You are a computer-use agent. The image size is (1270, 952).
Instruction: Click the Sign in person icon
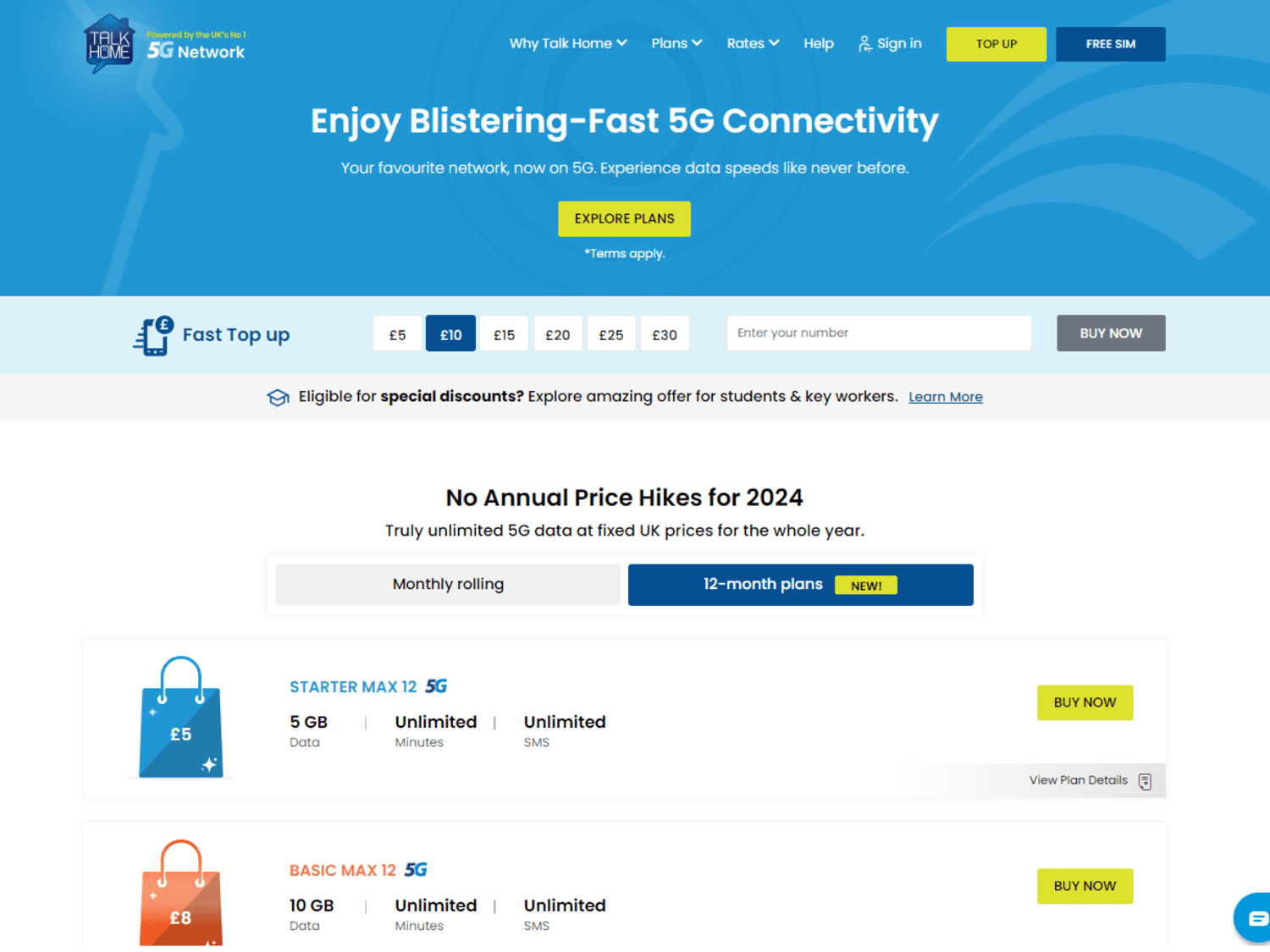tap(864, 44)
